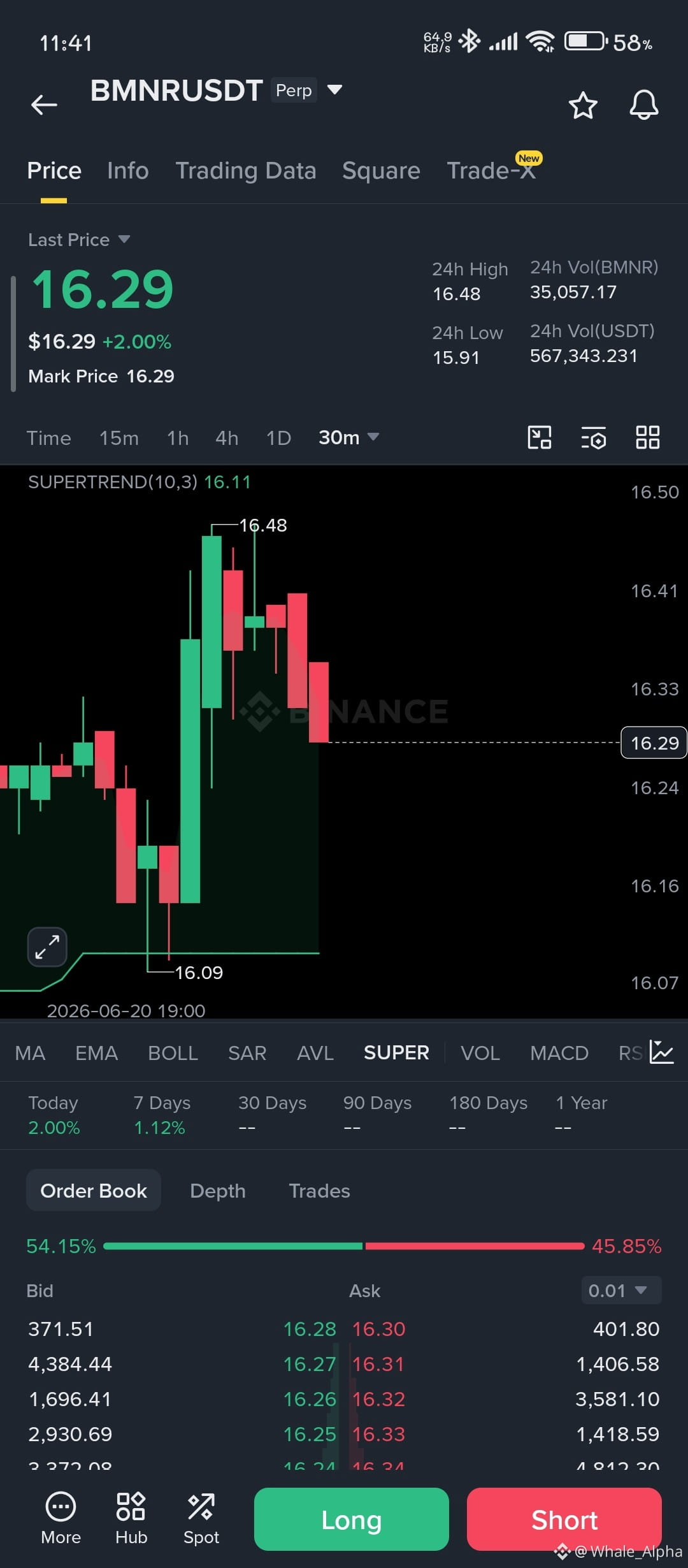
Task: Open chart settings list icon
Action: pos(593,437)
